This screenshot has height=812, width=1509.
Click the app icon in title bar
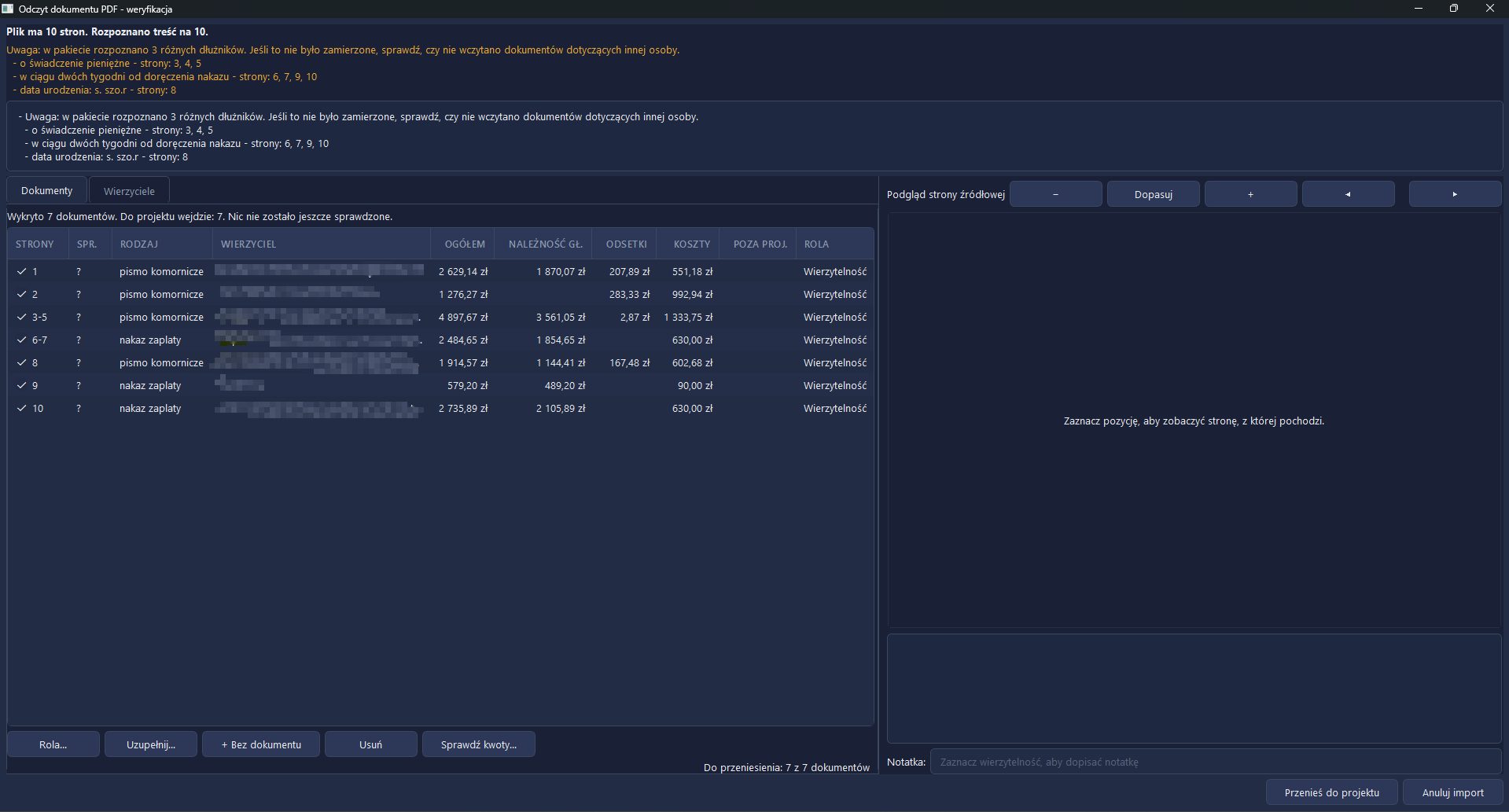click(x=8, y=9)
